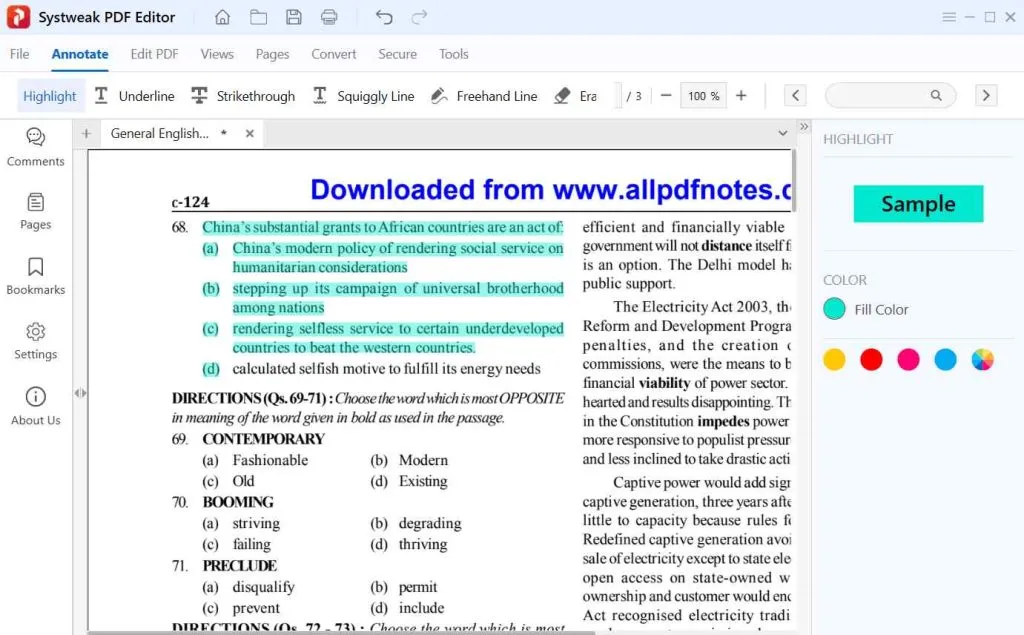The height and width of the screenshot is (635, 1024).
Task: Select the Underline tool
Action: coord(135,96)
